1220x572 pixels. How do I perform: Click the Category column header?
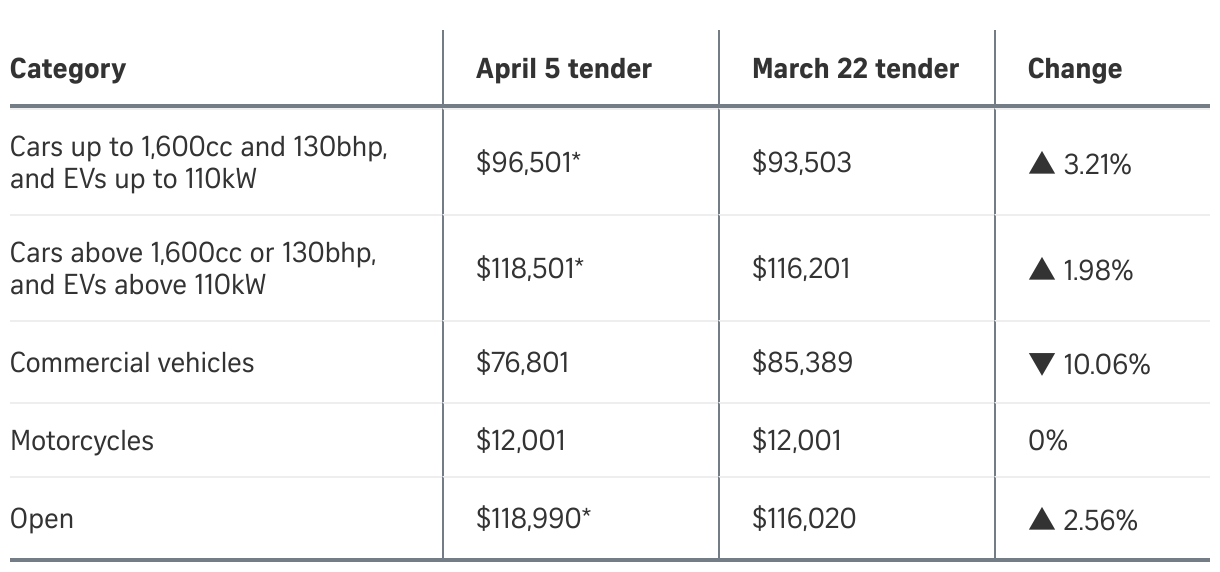68,69
